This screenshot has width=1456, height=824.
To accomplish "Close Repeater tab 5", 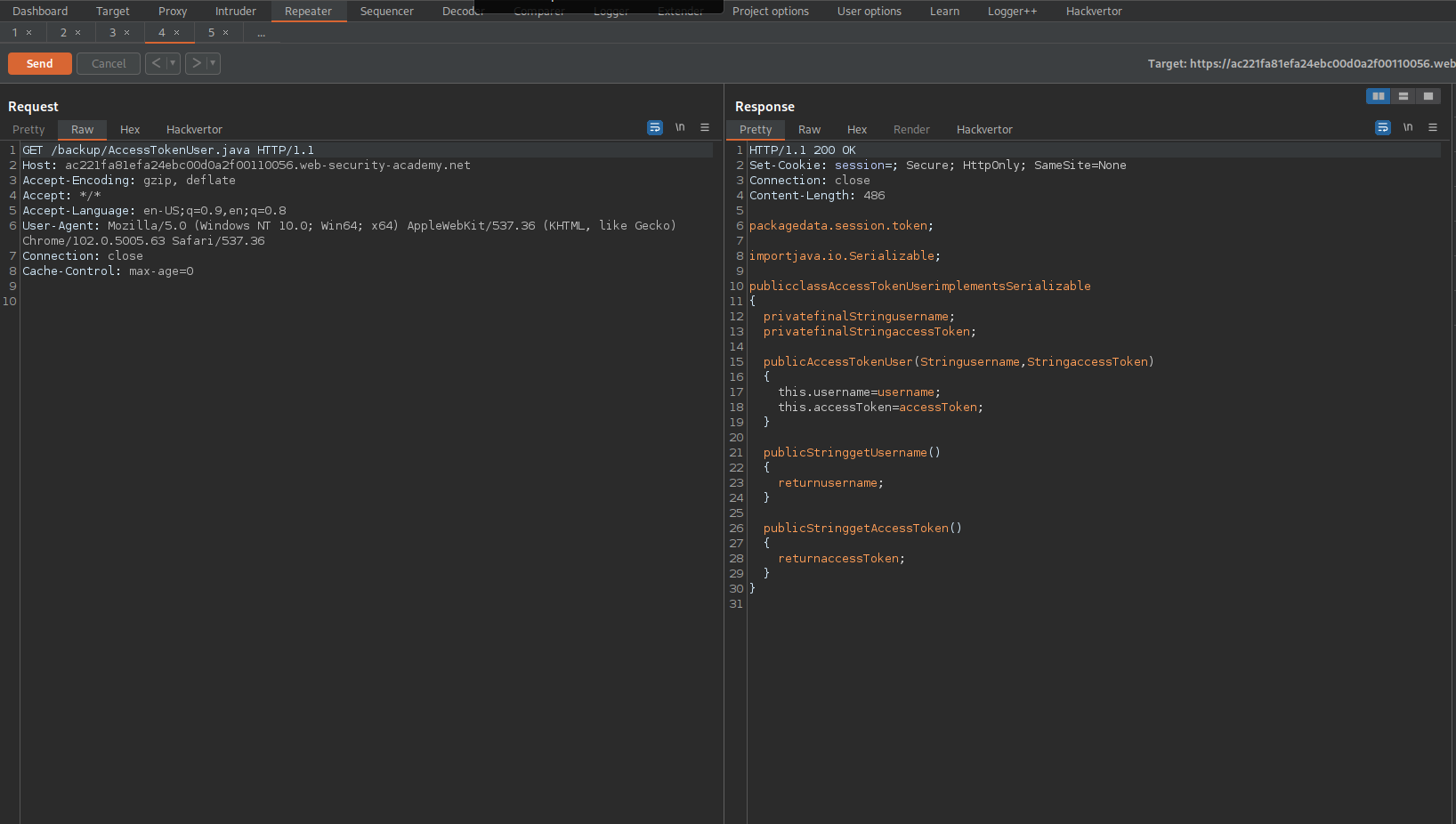I will click(226, 33).
